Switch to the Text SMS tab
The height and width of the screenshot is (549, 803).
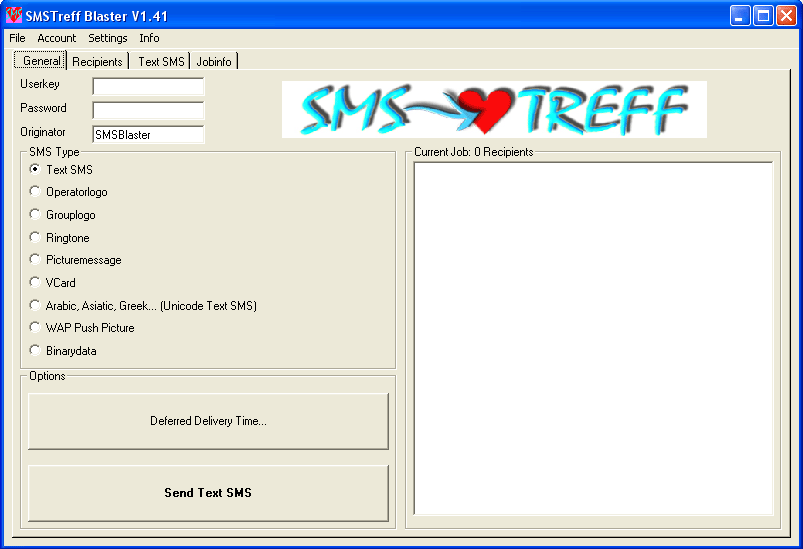(x=161, y=62)
